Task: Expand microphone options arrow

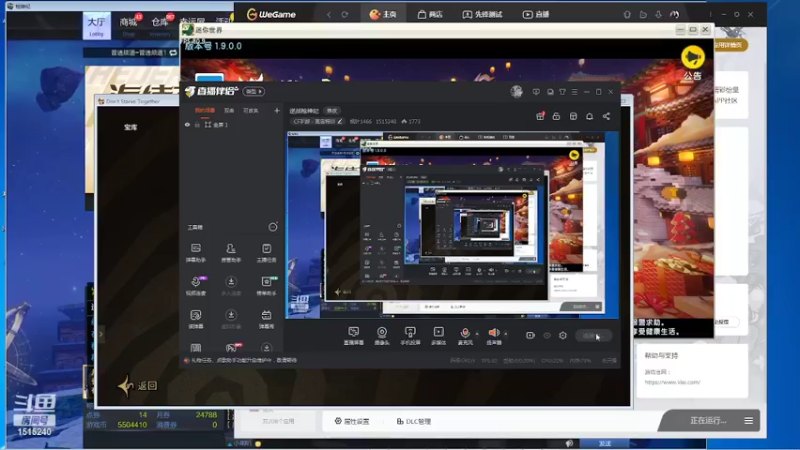Action: point(477,334)
